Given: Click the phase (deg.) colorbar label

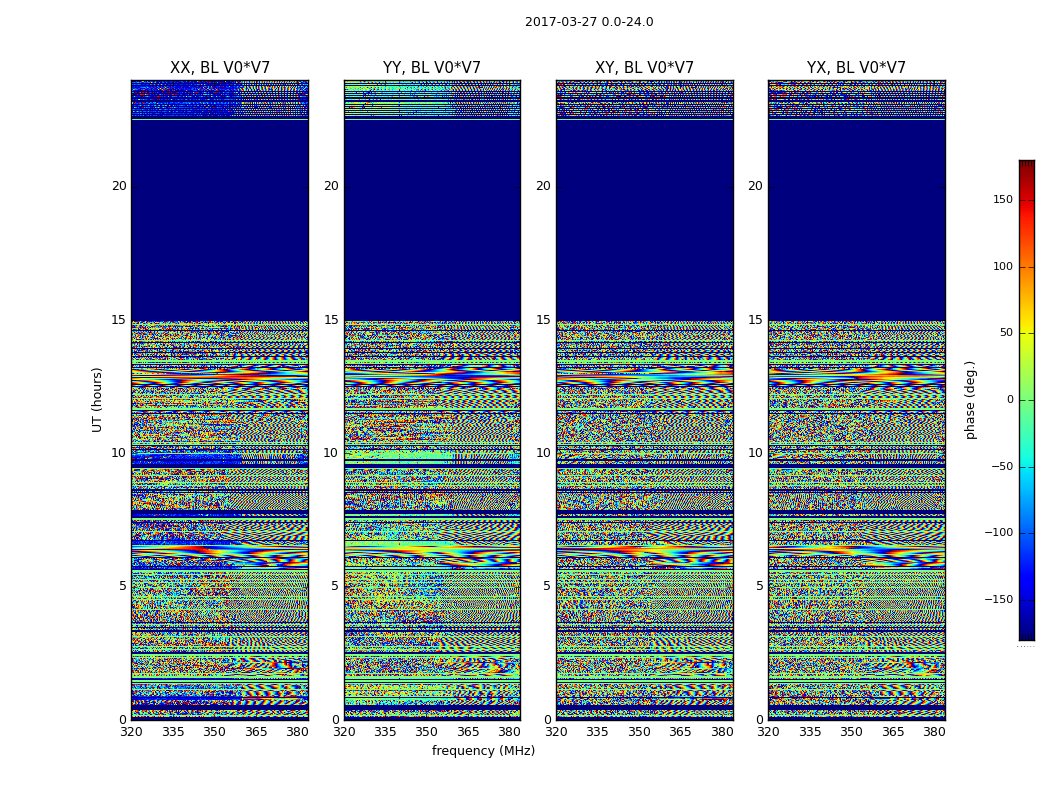Looking at the screenshot, I should (x=971, y=400).
